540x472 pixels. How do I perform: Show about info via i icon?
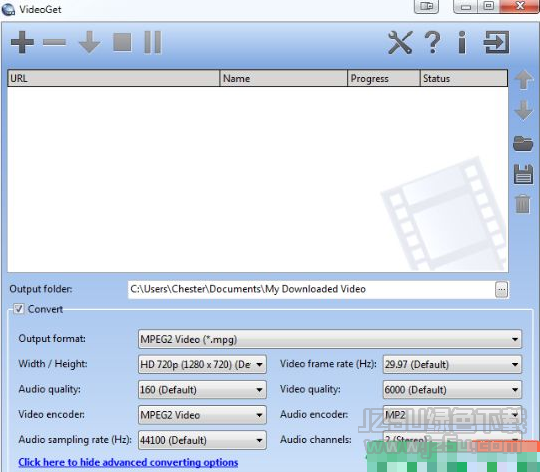pyautogui.click(x=462, y=42)
